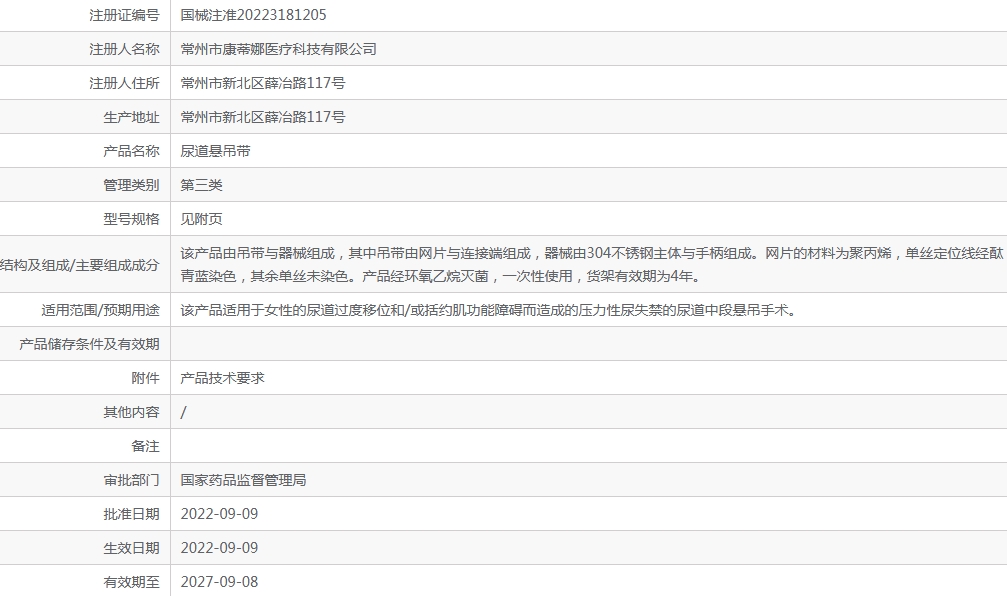
Task: Click the 生效日期 value 2022-09-09
Action: (219, 548)
